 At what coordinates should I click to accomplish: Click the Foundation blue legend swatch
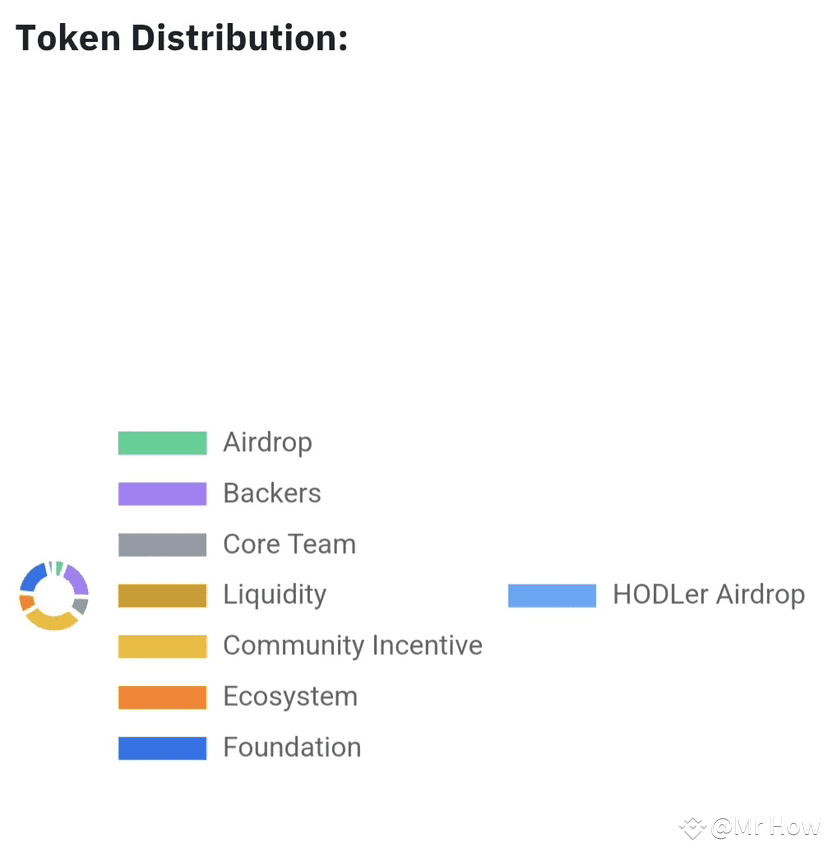point(162,748)
